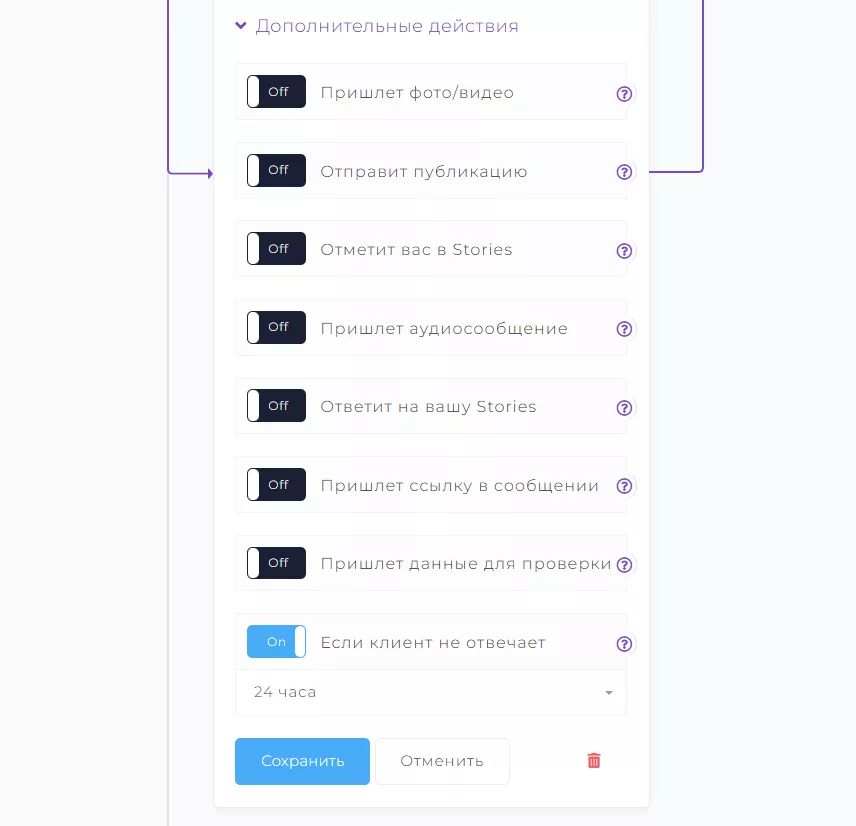Click the dropdown arrow next to 24 часа
This screenshot has height=826, width=856.
point(609,693)
